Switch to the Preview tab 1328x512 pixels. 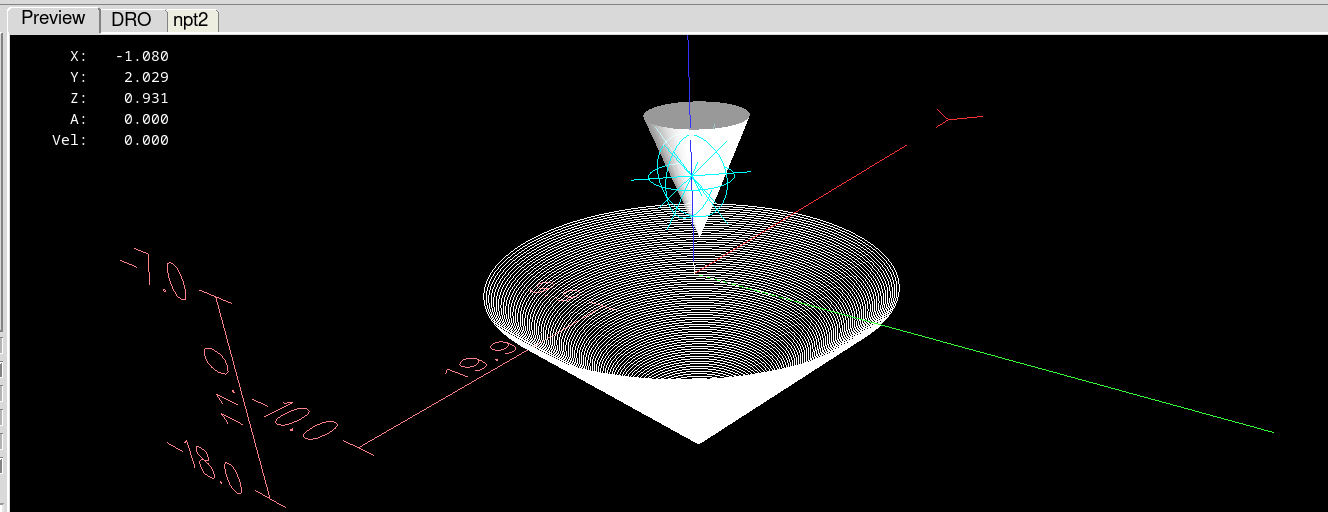(53, 19)
